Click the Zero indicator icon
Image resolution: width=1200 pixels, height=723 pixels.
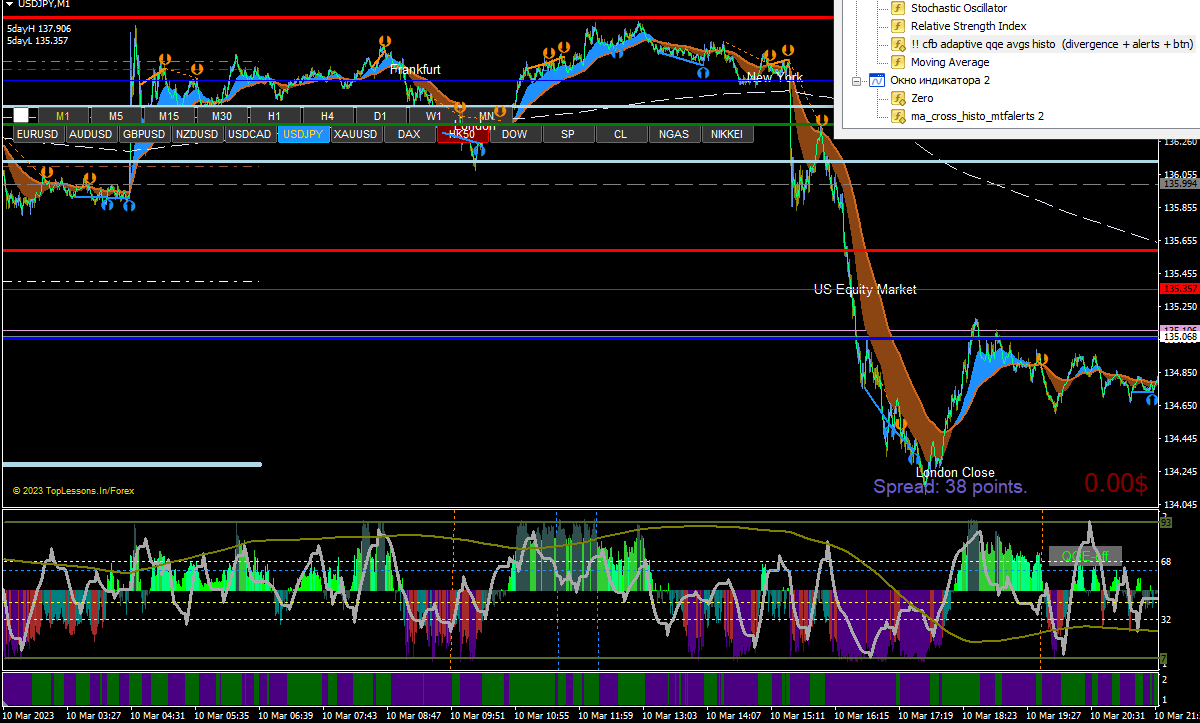pyautogui.click(x=898, y=98)
